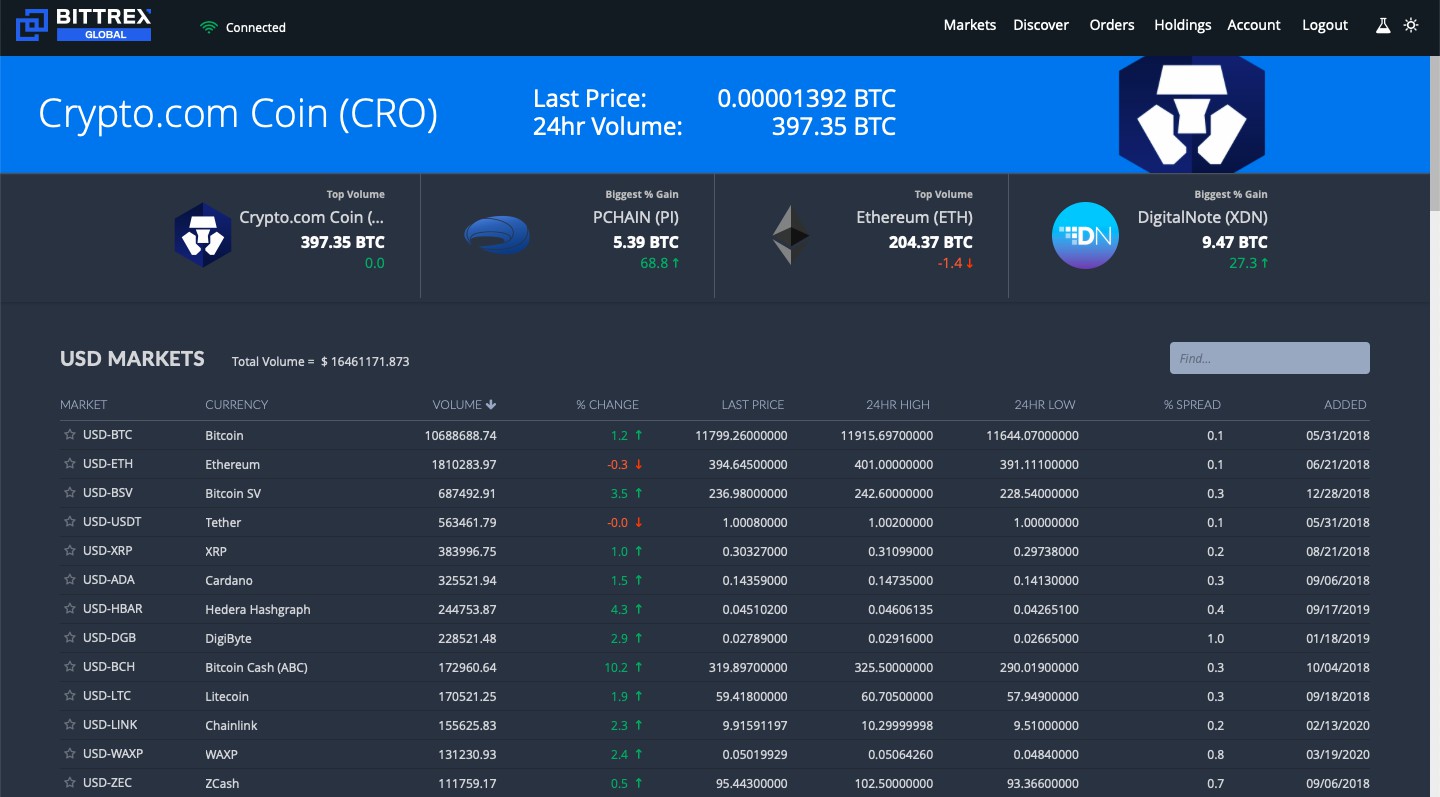Screen dimensions: 1440x797
Task: Open the USD-HBAR market link
Action: pos(113,609)
